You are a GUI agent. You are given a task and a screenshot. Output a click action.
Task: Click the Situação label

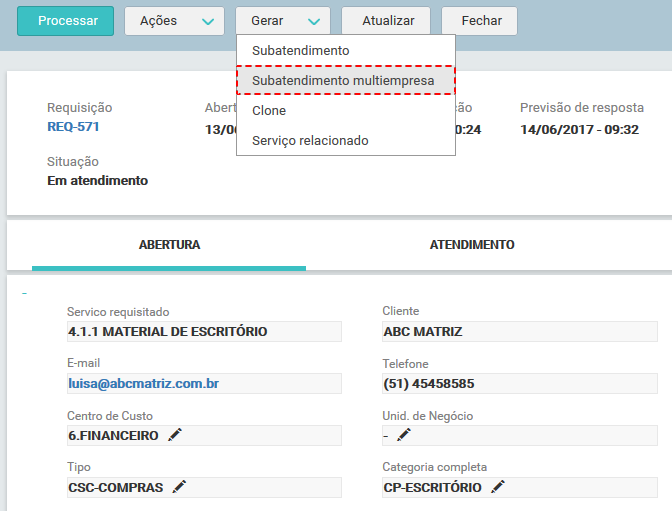tap(73, 162)
